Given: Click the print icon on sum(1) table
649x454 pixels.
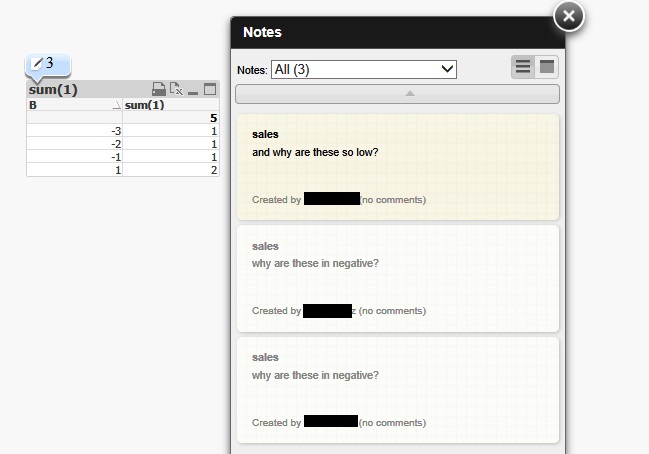Looking at the screenshot, I should 159,89.
